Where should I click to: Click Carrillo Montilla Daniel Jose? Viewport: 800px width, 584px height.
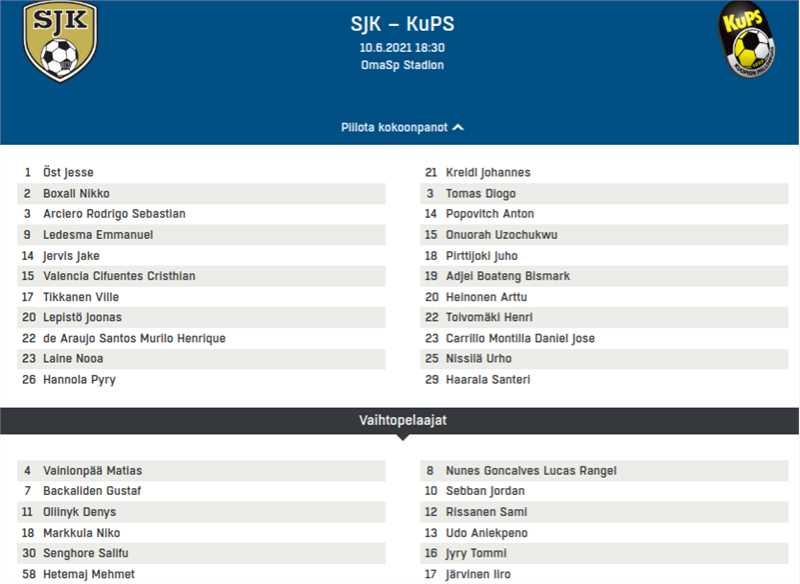point(520,338)
